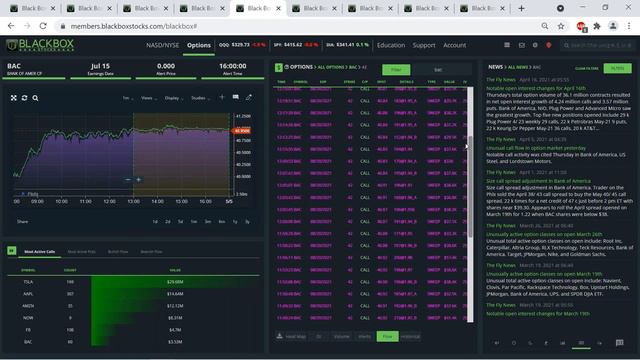Click the header symbol search field

[597, 45]
